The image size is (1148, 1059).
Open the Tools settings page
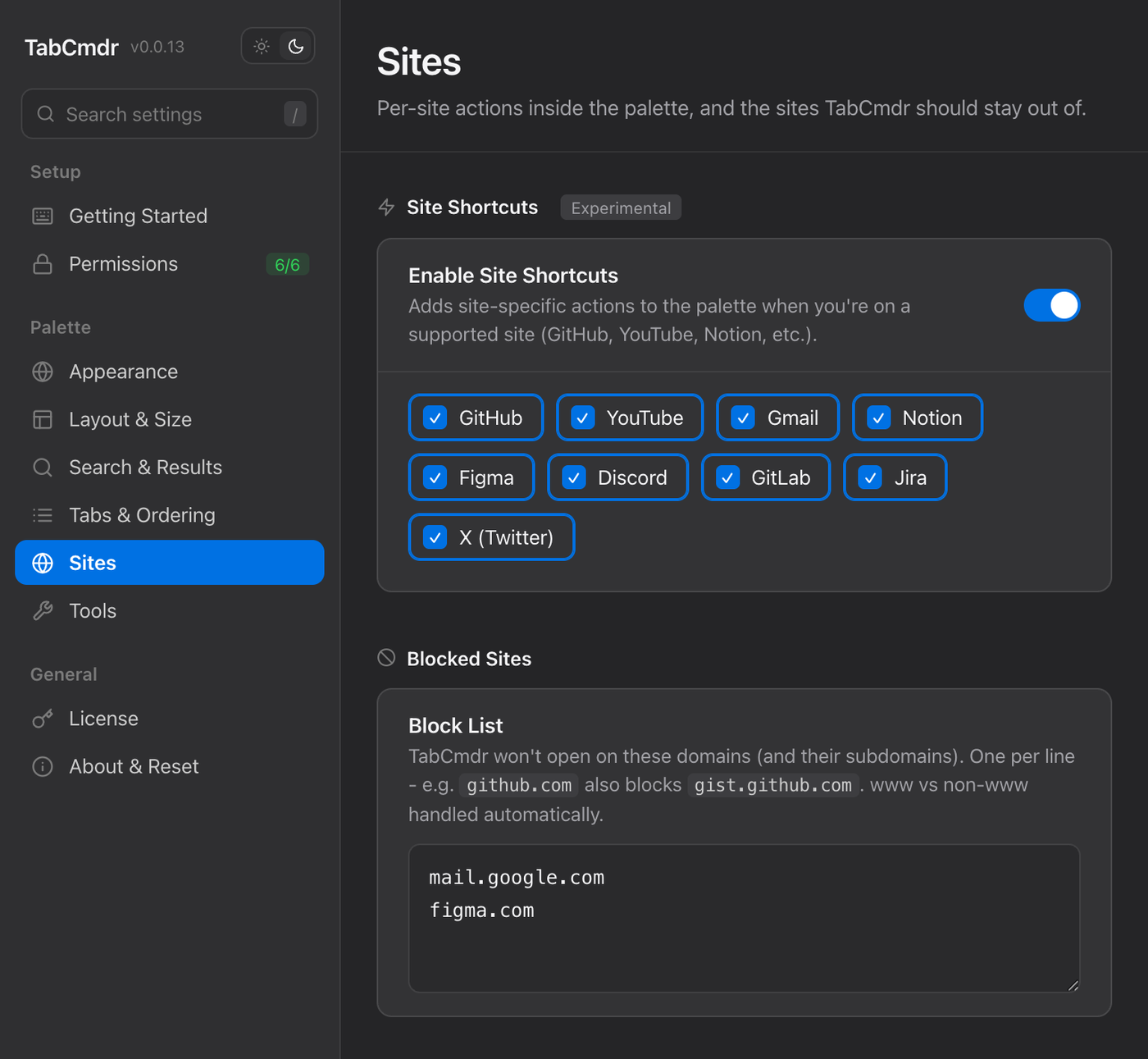click(170, 611)
